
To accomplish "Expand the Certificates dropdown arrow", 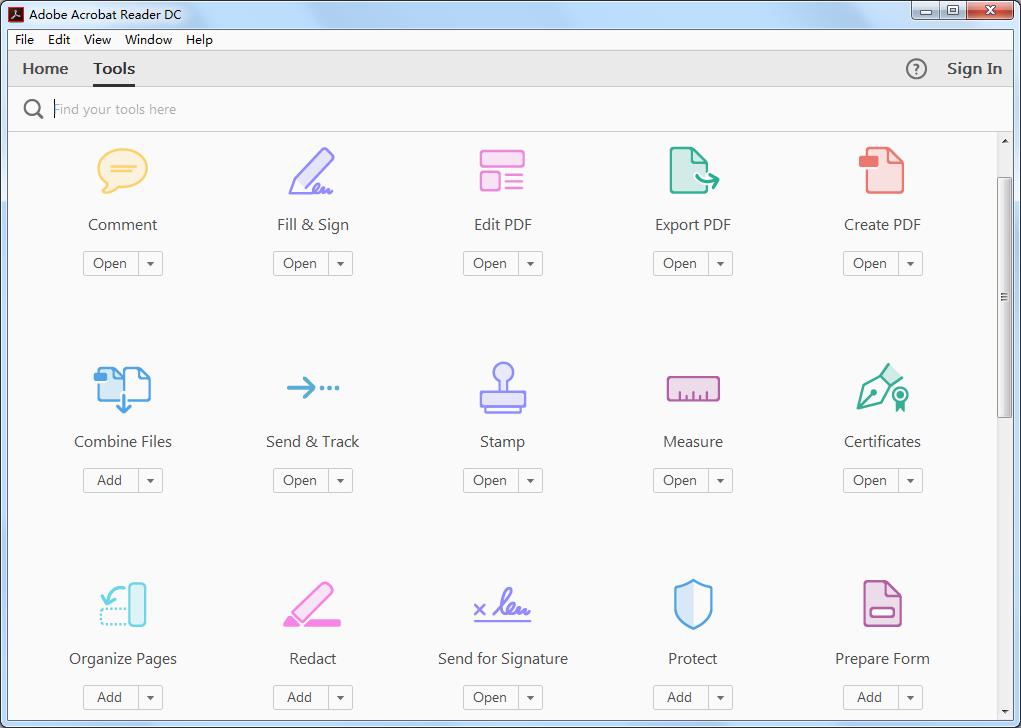I will pyautogui.click(x=910, y=481).
